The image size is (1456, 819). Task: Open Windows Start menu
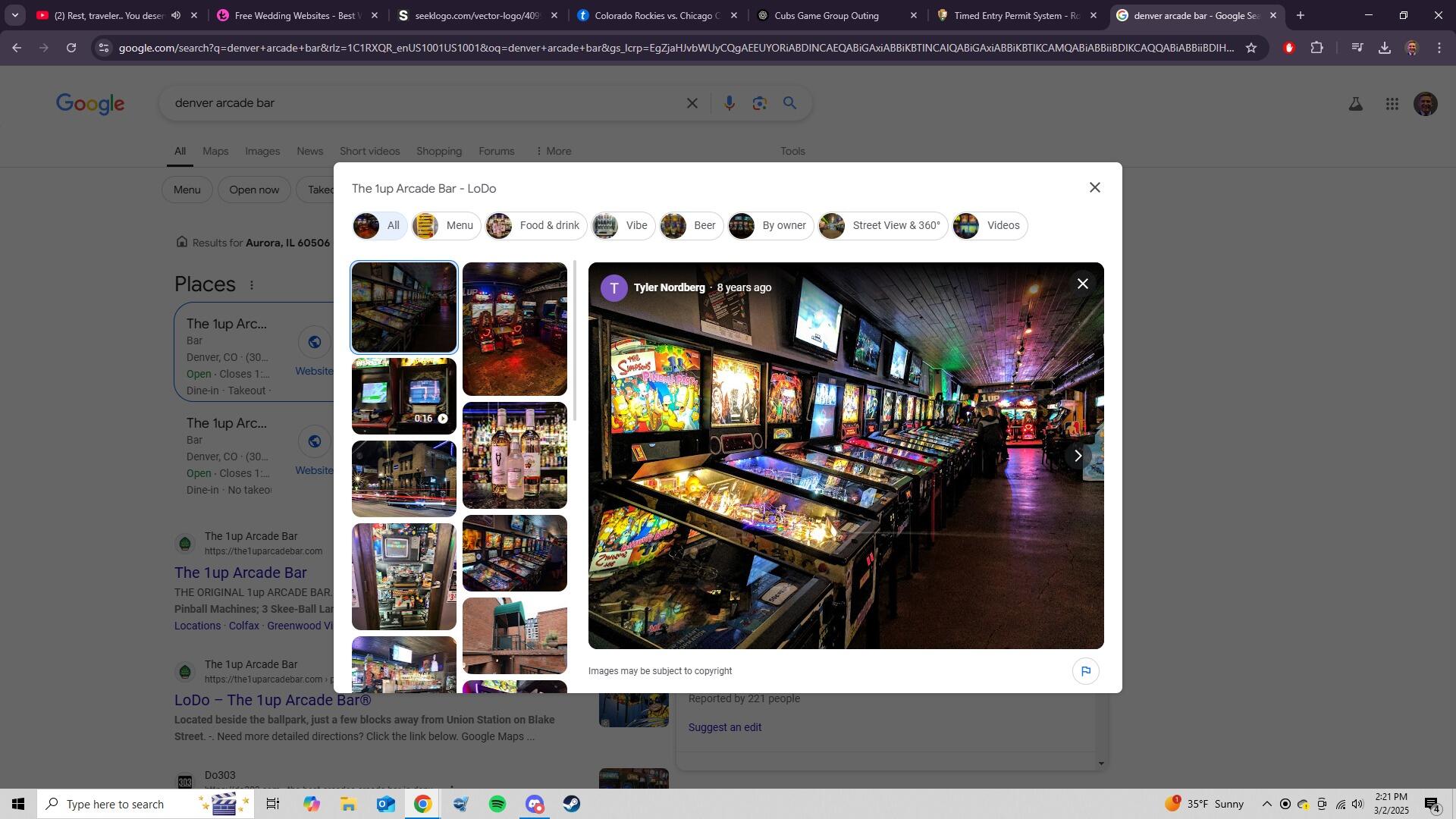(18, 804)
